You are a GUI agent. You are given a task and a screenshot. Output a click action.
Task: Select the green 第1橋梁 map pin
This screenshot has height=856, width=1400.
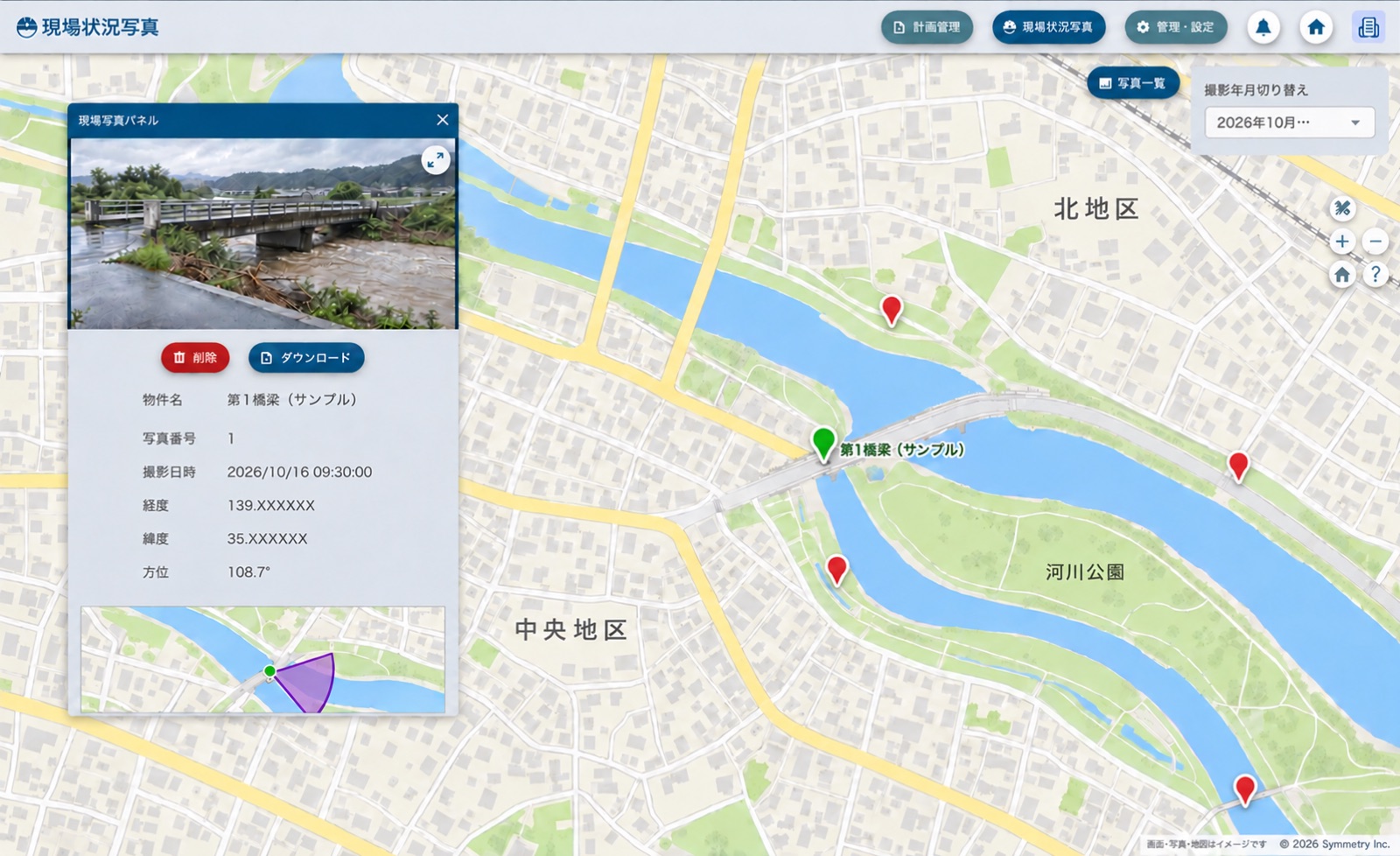[822, 444]
